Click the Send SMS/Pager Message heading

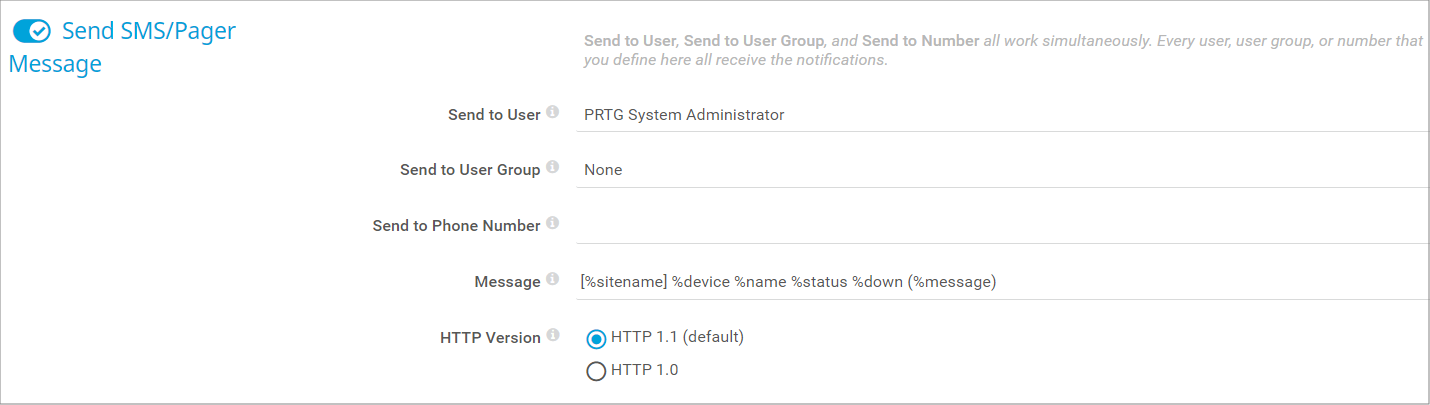[148, 31]
